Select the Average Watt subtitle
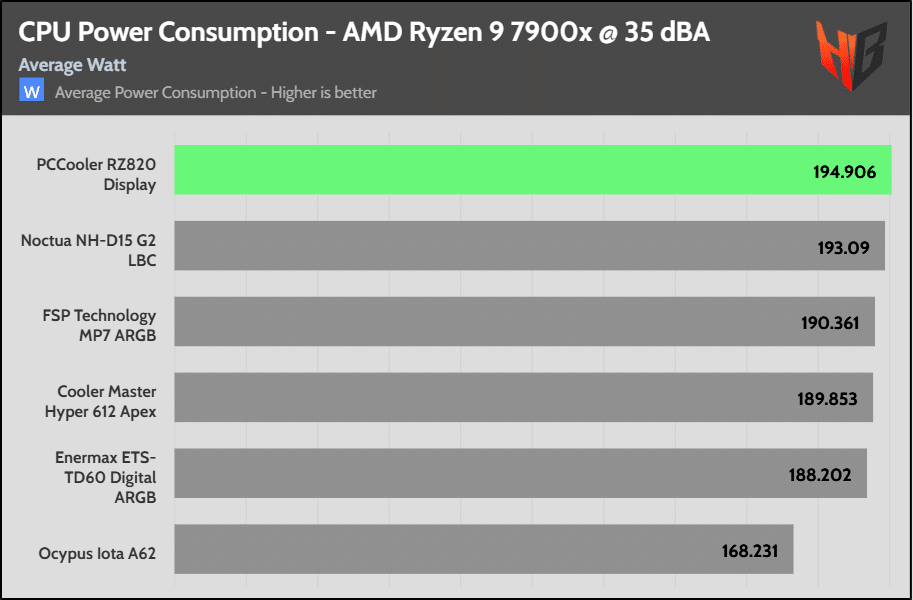Screen dimensions: 913x600 point(72,65)
